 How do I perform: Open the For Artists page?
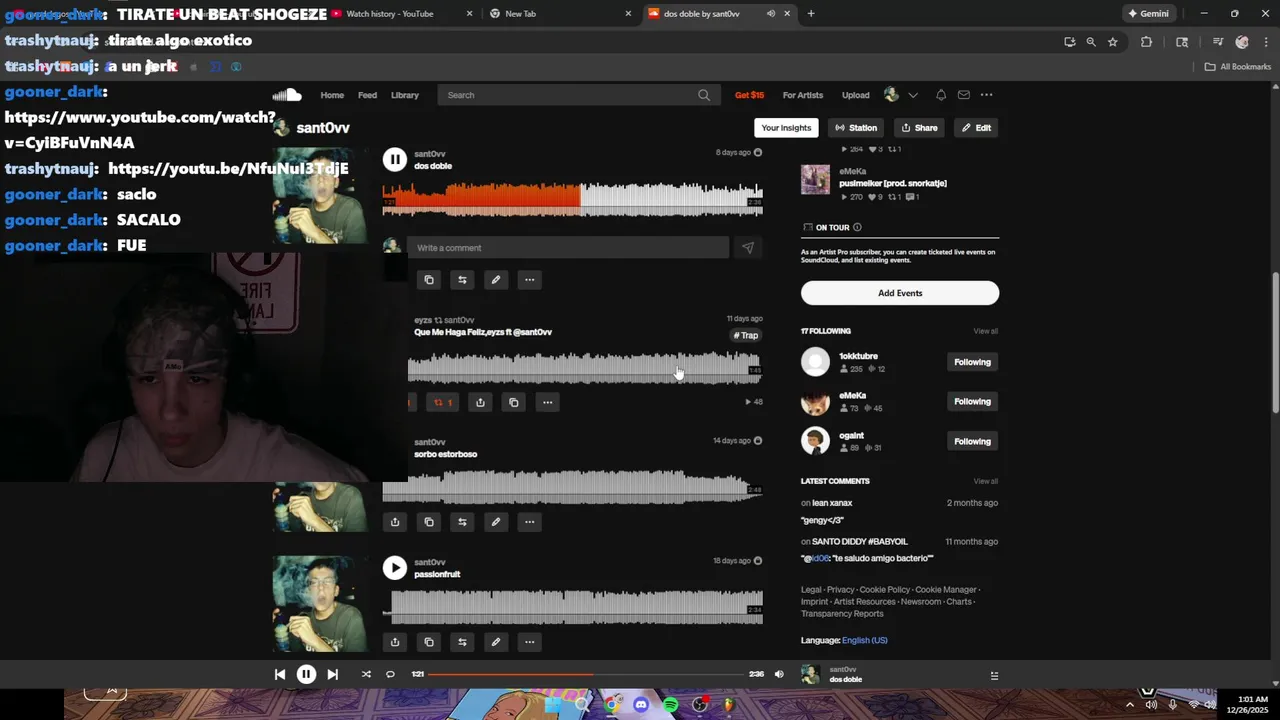(803, 95)
